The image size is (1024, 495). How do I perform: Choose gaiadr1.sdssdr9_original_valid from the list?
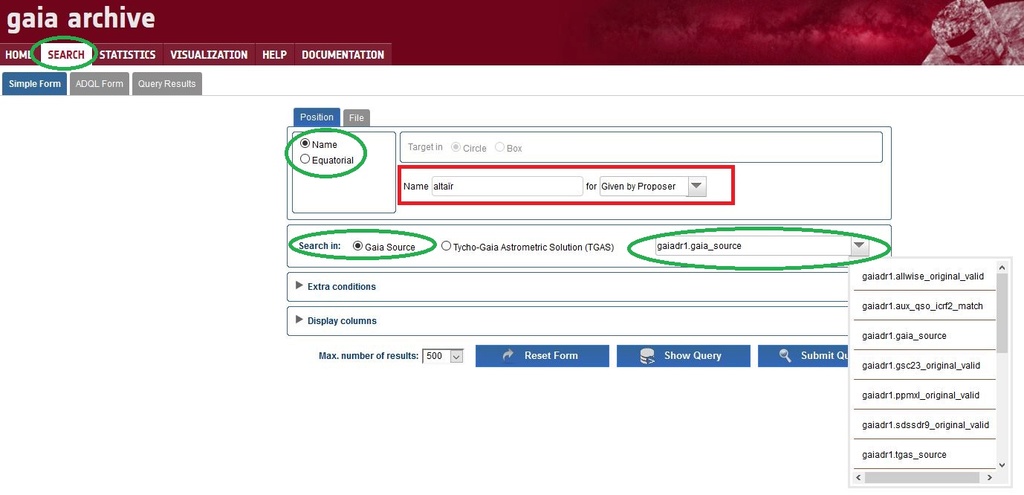pos(923,425)
